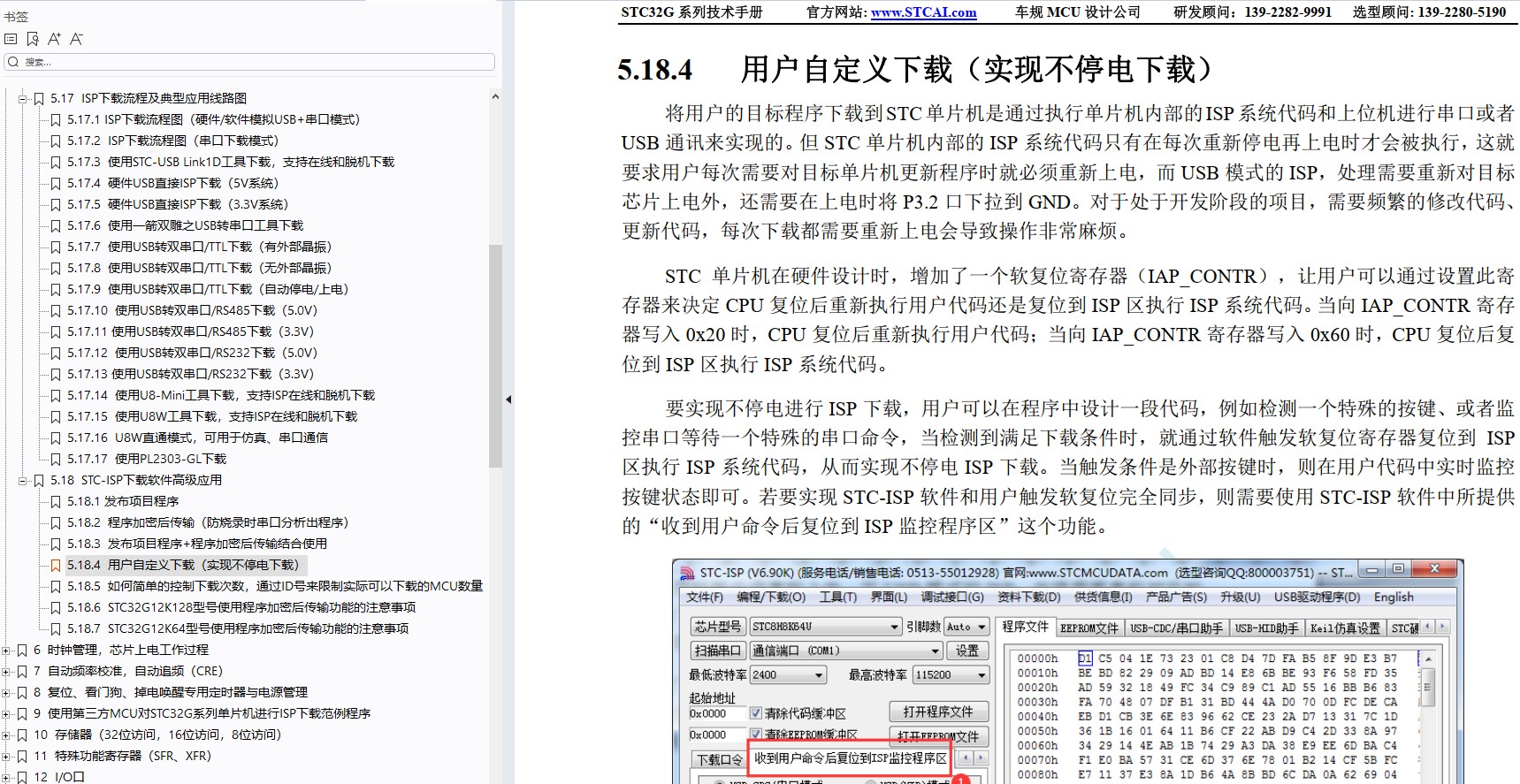
Task: Toggle 清除EEPROM缓冲区 checkbox in STC-ISP image
Action: [x=756, y=735]
